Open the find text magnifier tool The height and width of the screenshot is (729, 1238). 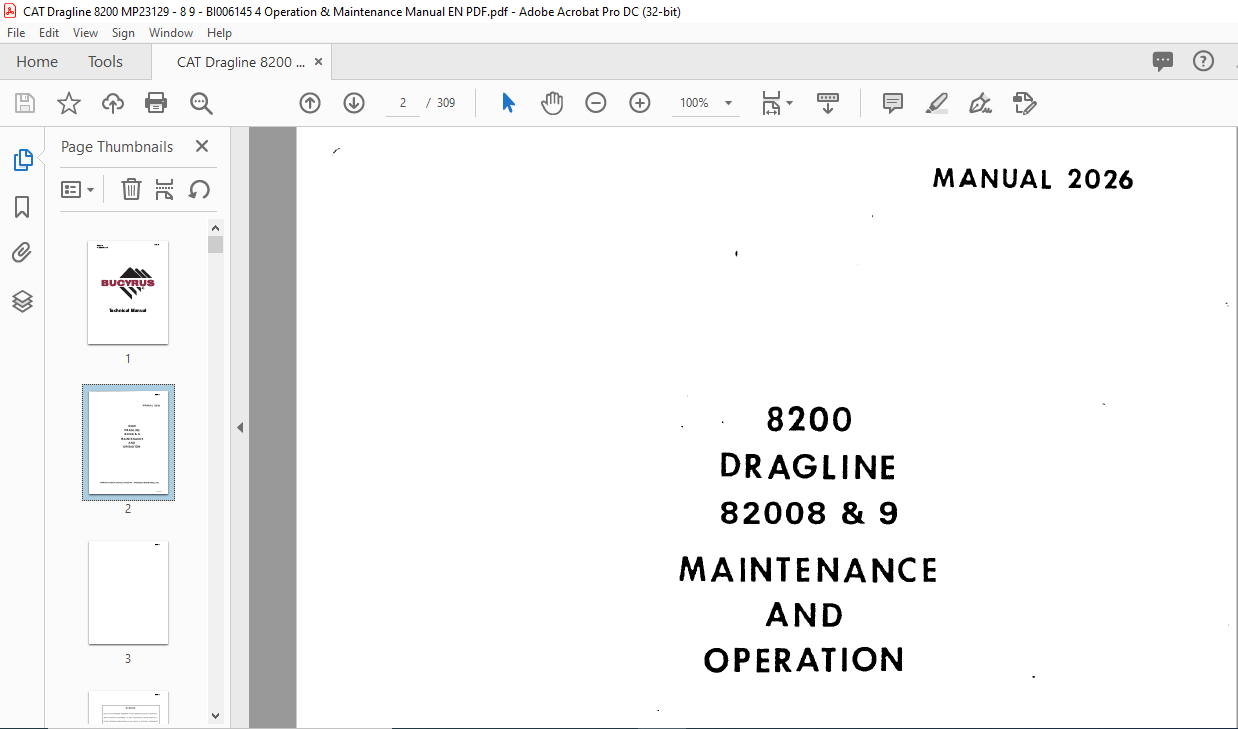[x=201, y=103]
